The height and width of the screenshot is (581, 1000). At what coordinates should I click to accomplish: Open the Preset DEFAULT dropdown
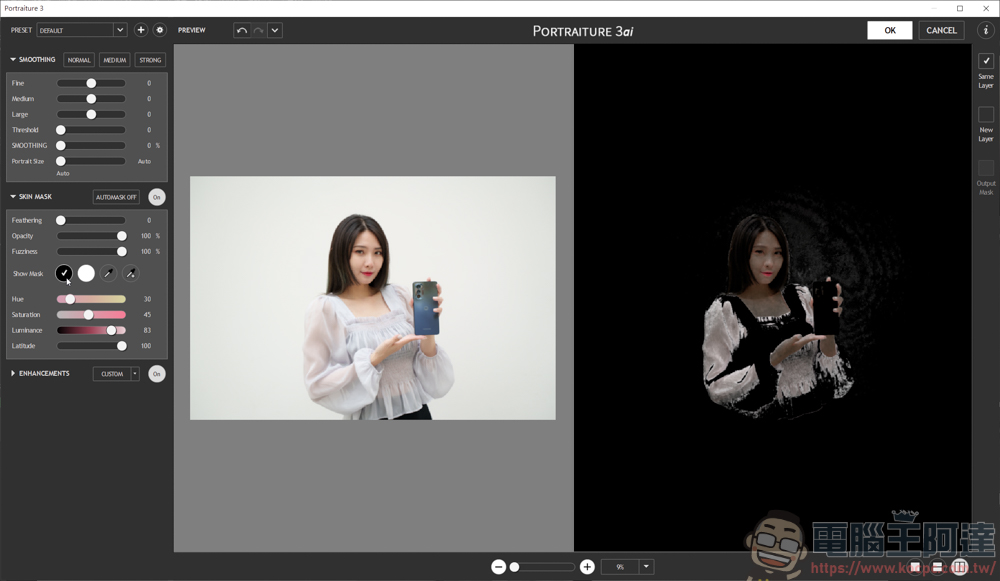82,30
